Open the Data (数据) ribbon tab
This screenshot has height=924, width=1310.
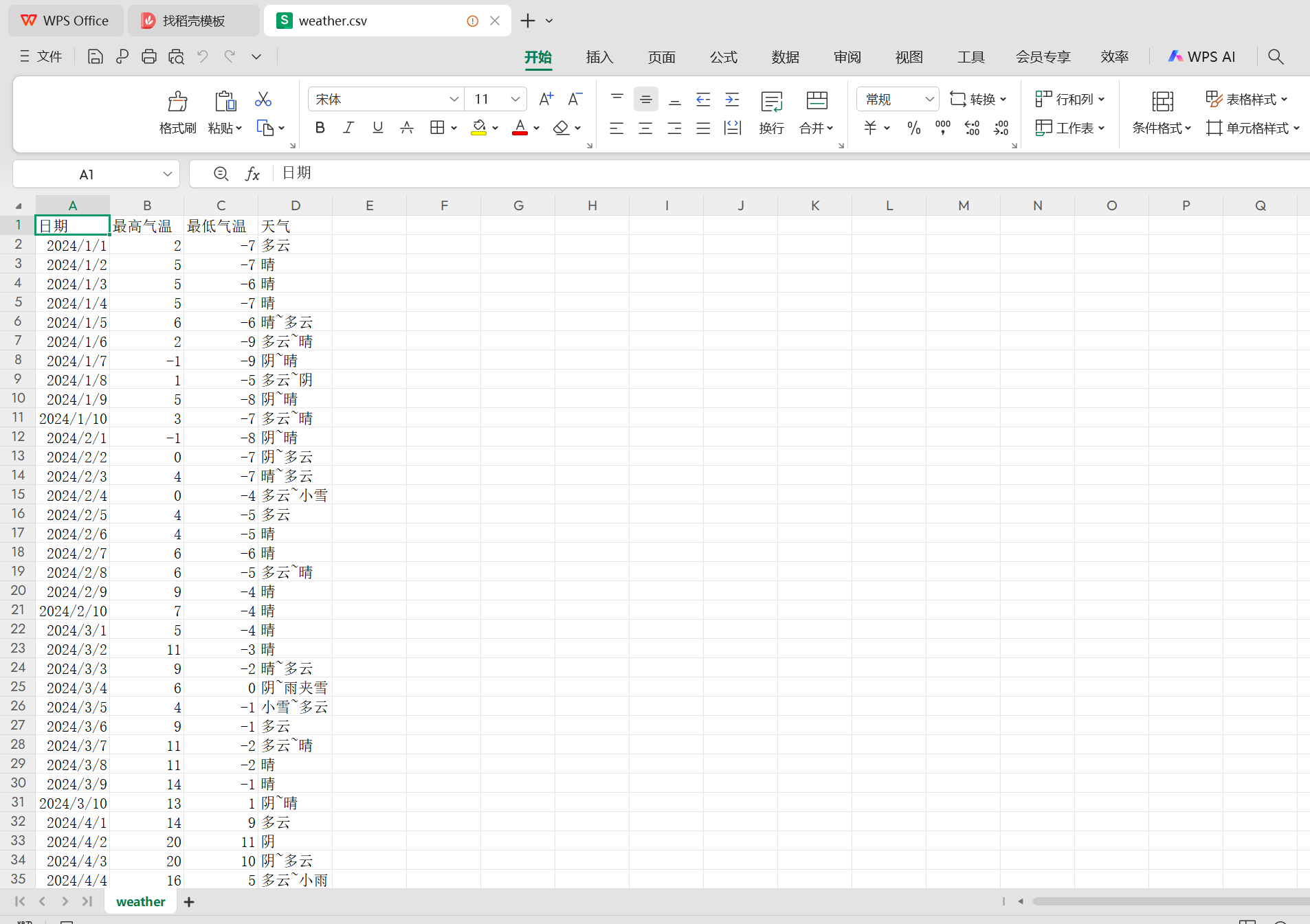785,57
